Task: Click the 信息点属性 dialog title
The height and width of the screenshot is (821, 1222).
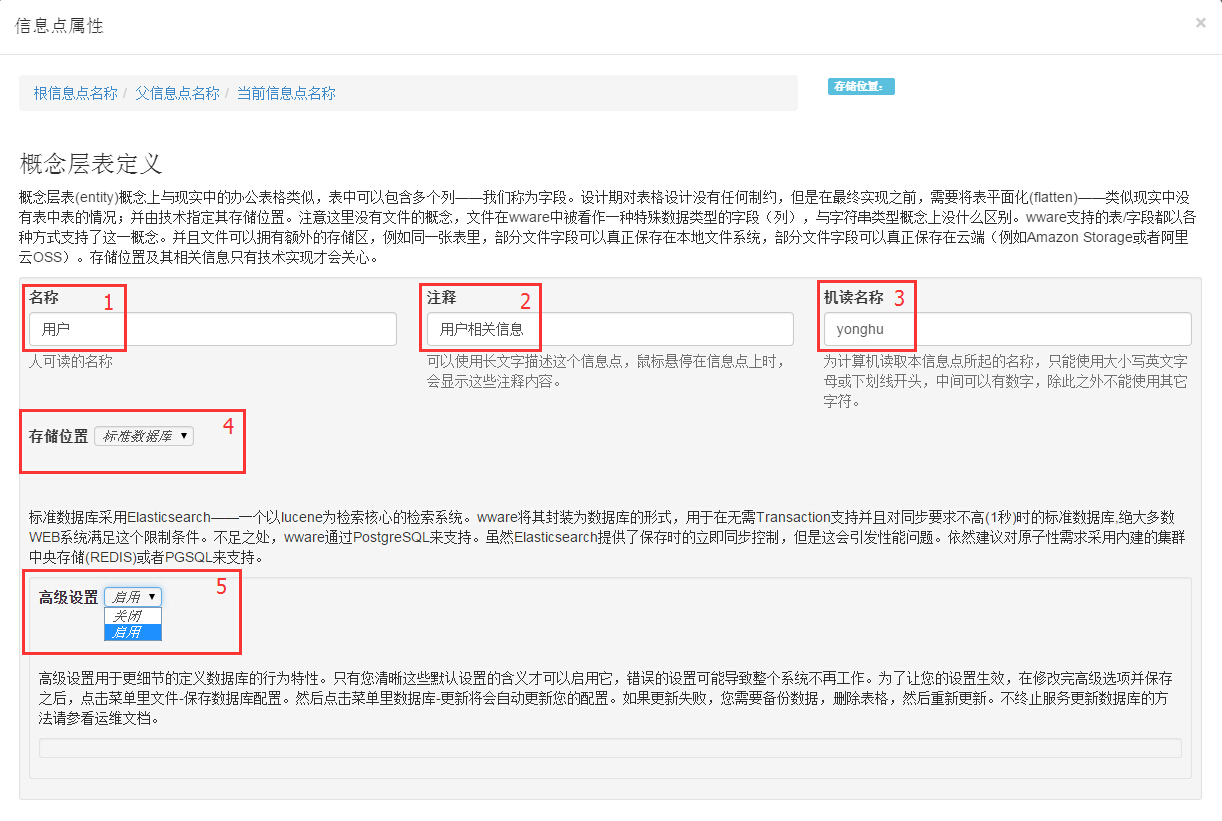Action: [x=58, y=26]
